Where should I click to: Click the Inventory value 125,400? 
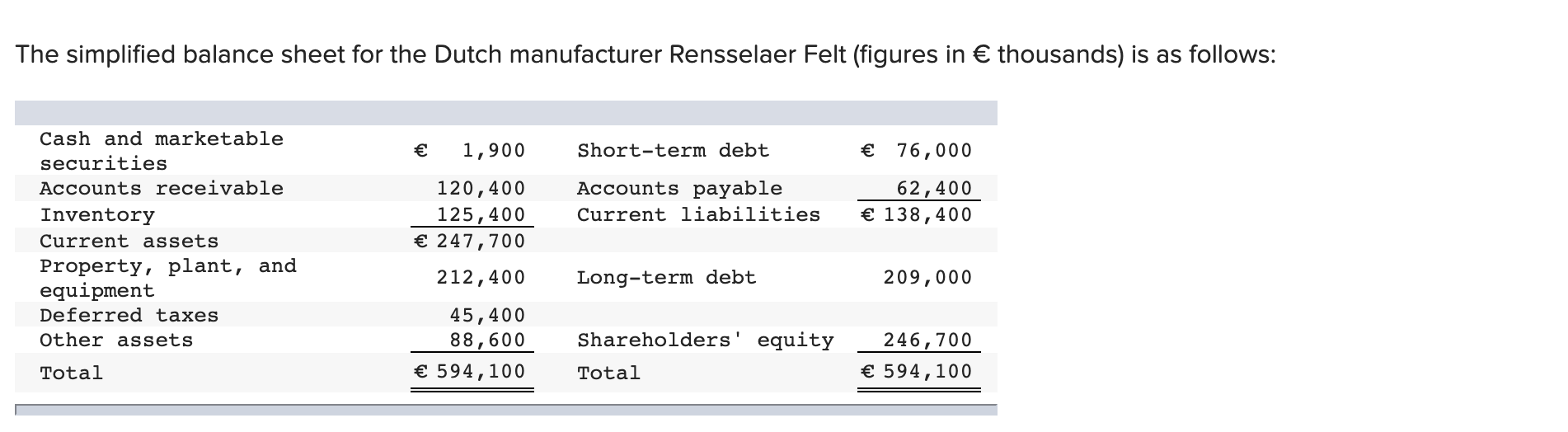click(481, 214)
